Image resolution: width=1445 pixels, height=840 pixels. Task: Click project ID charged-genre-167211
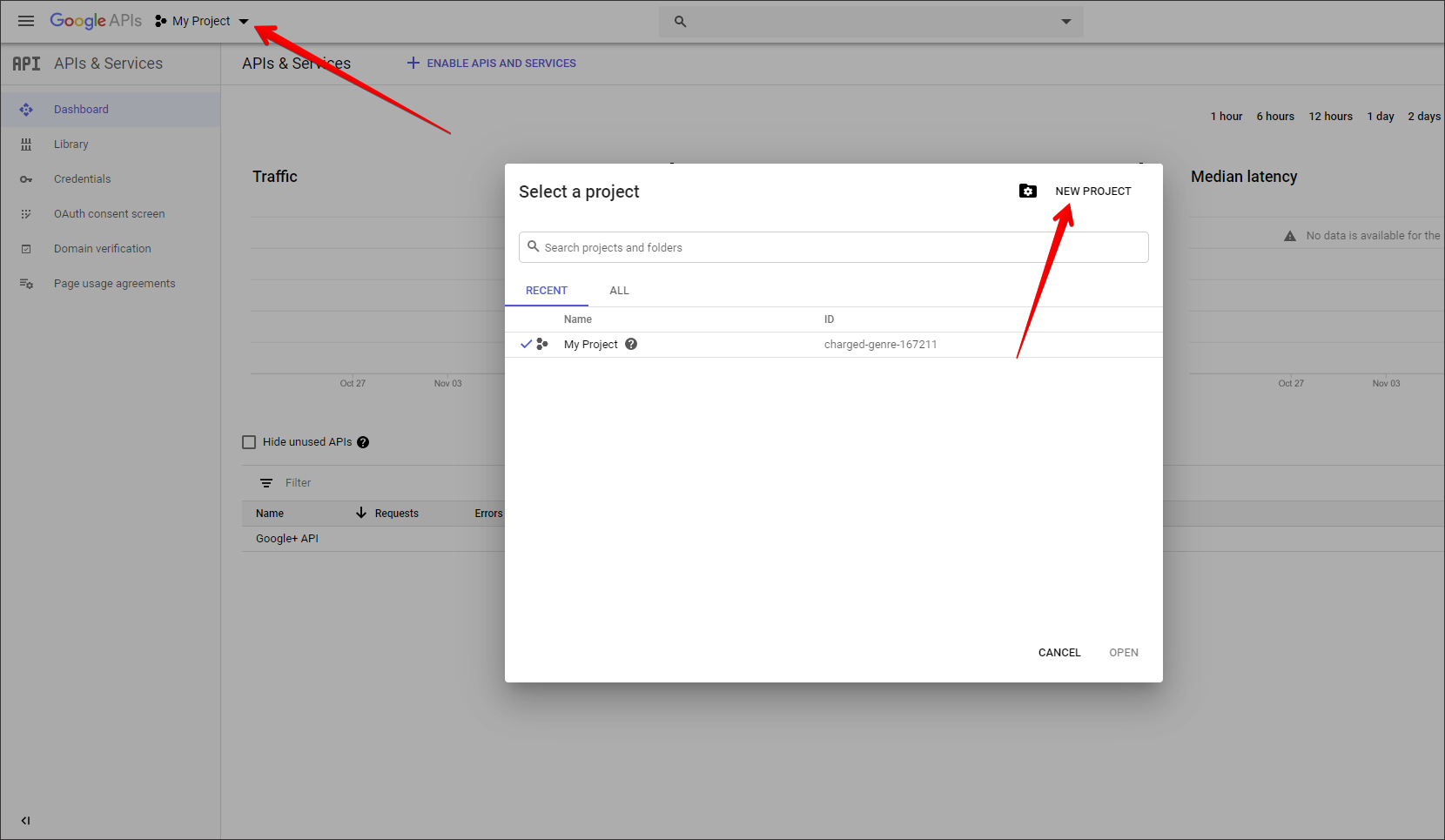point(881,345)
